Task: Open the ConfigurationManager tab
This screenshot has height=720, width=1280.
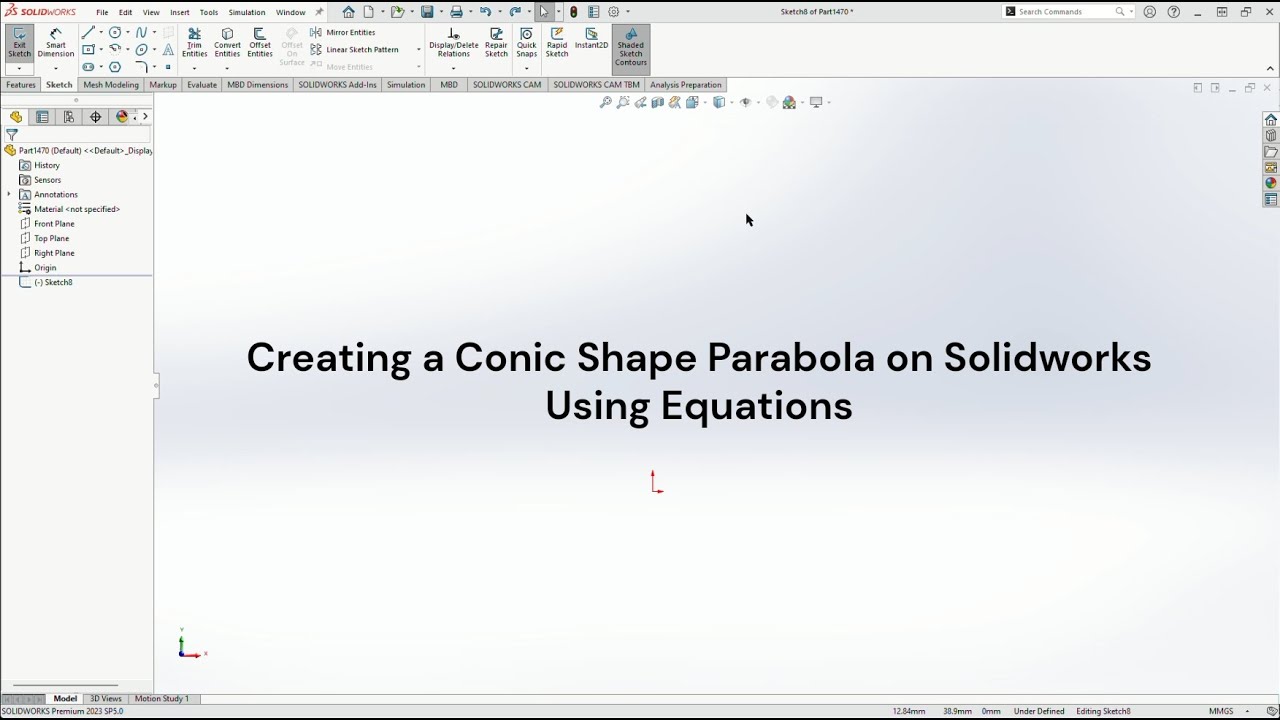Action: [x=69, y=117]
